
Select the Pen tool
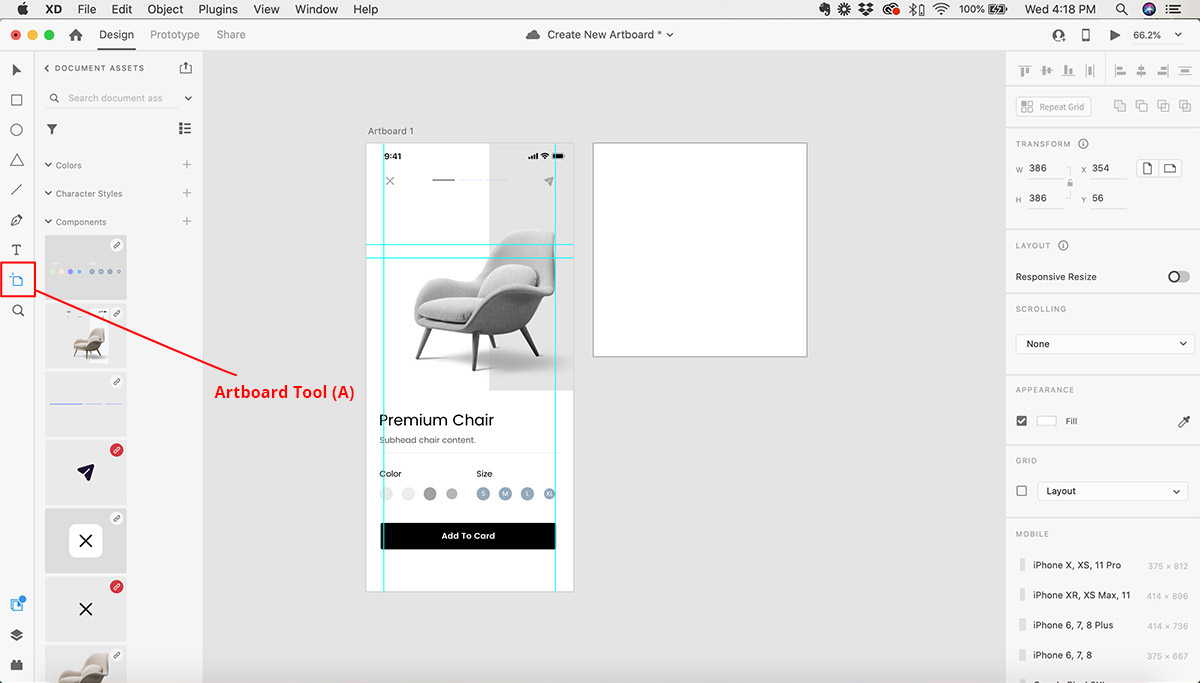17,220
